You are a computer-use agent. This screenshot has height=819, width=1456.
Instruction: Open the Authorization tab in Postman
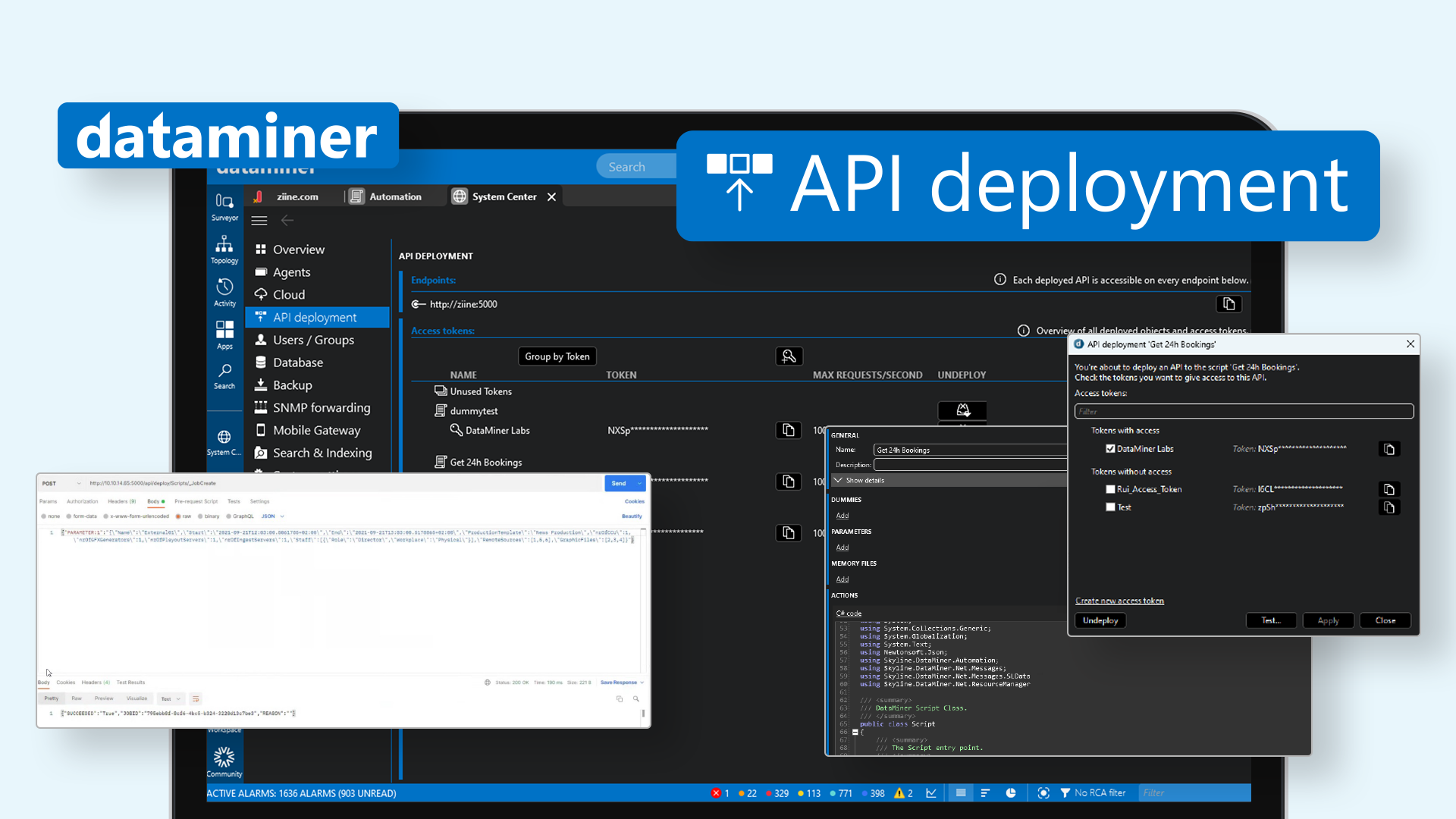pyautogui.click(x=82, y=501)
